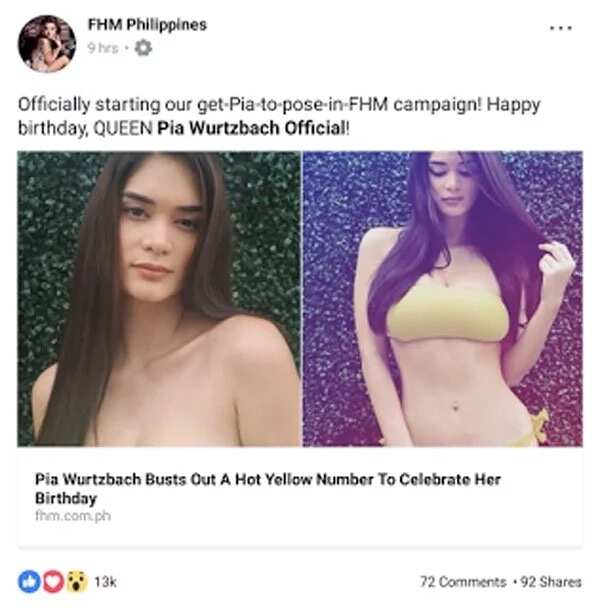Viewport: 600px width, 610px height.
Task: Open the 72 Comments link
Action: pos(463,582)
